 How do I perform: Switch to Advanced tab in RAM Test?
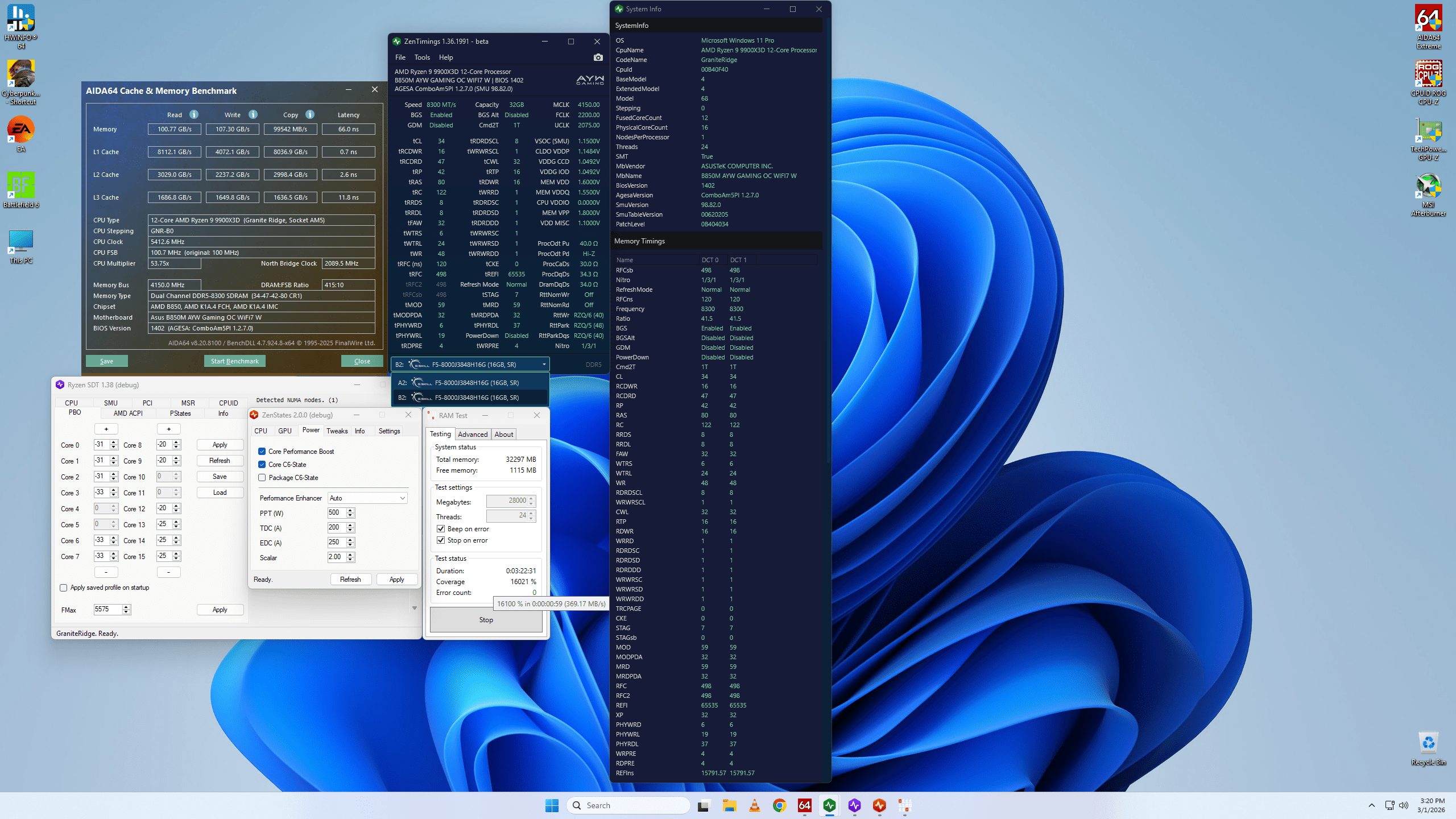pos(472,435)
